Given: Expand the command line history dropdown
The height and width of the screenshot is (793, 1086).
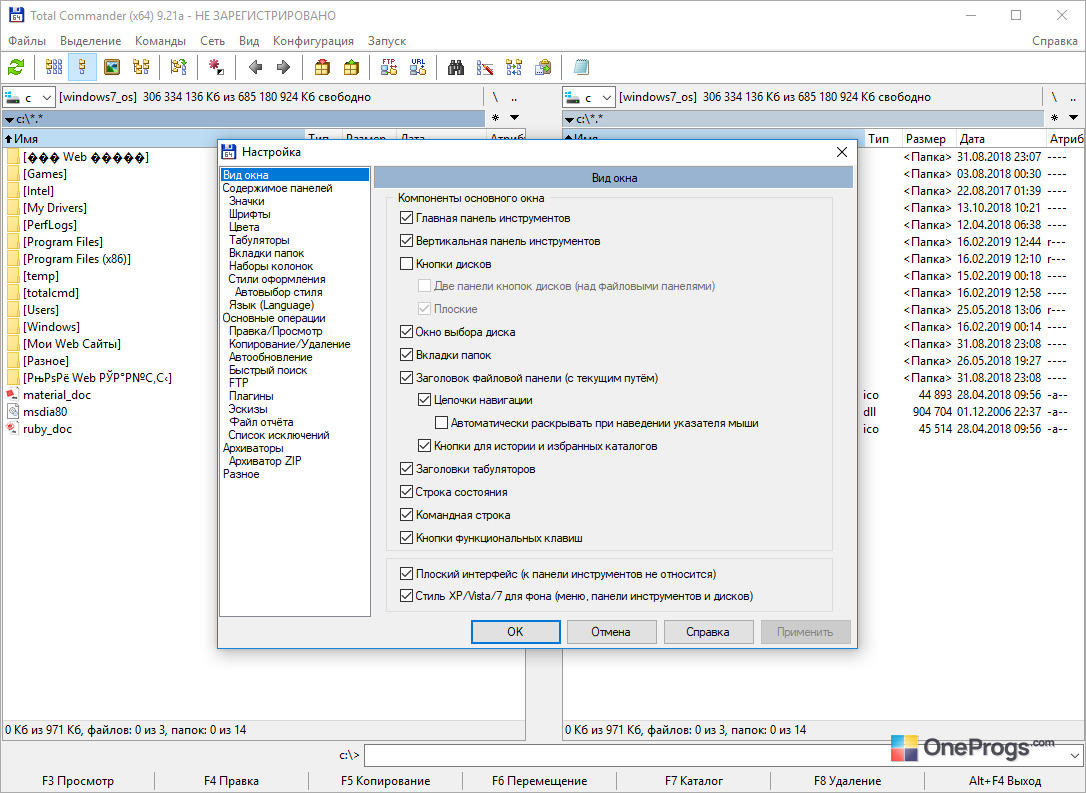Looking at the screenshot, I should coord(1075,755).
